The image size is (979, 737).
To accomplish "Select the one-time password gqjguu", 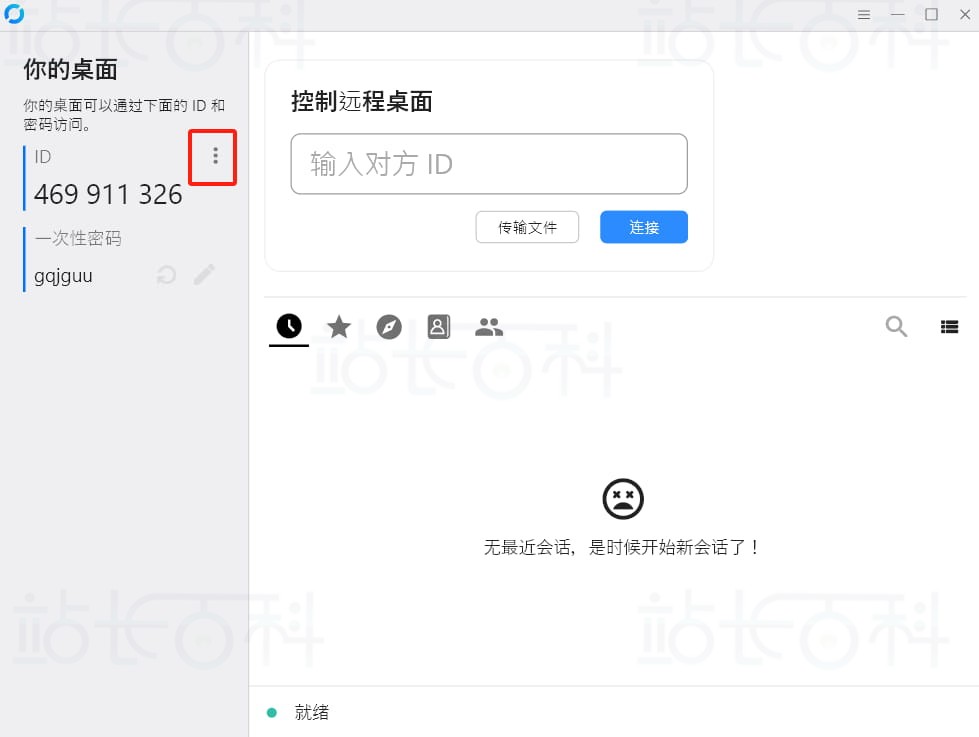I will point(62,275).
